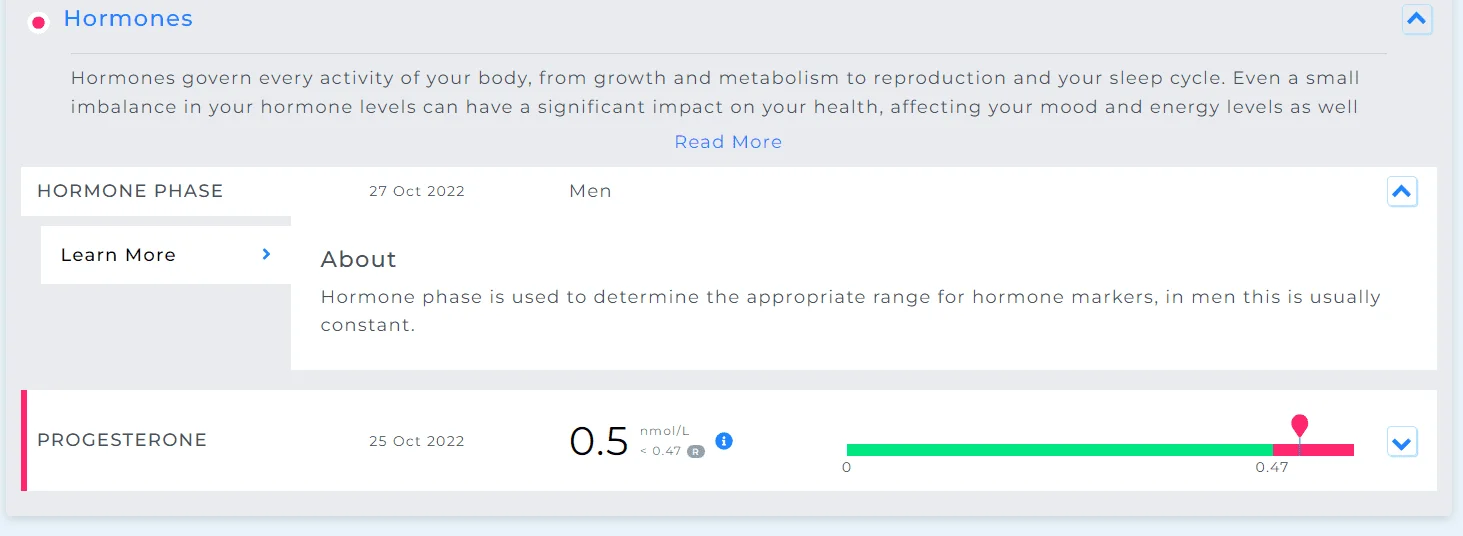
Task: Click the PROGESTERONE marker name
Action: point(122,440)
